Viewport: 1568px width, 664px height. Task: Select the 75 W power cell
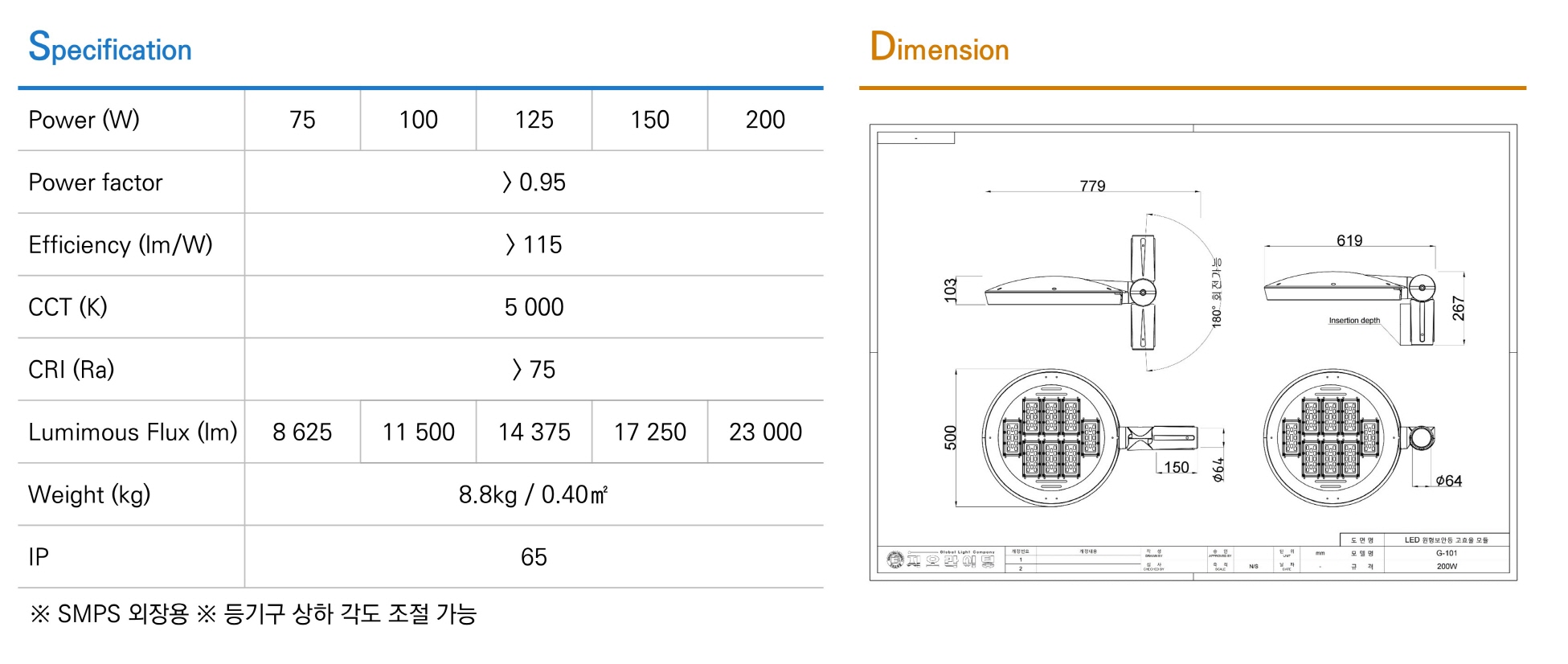[302, 120]
